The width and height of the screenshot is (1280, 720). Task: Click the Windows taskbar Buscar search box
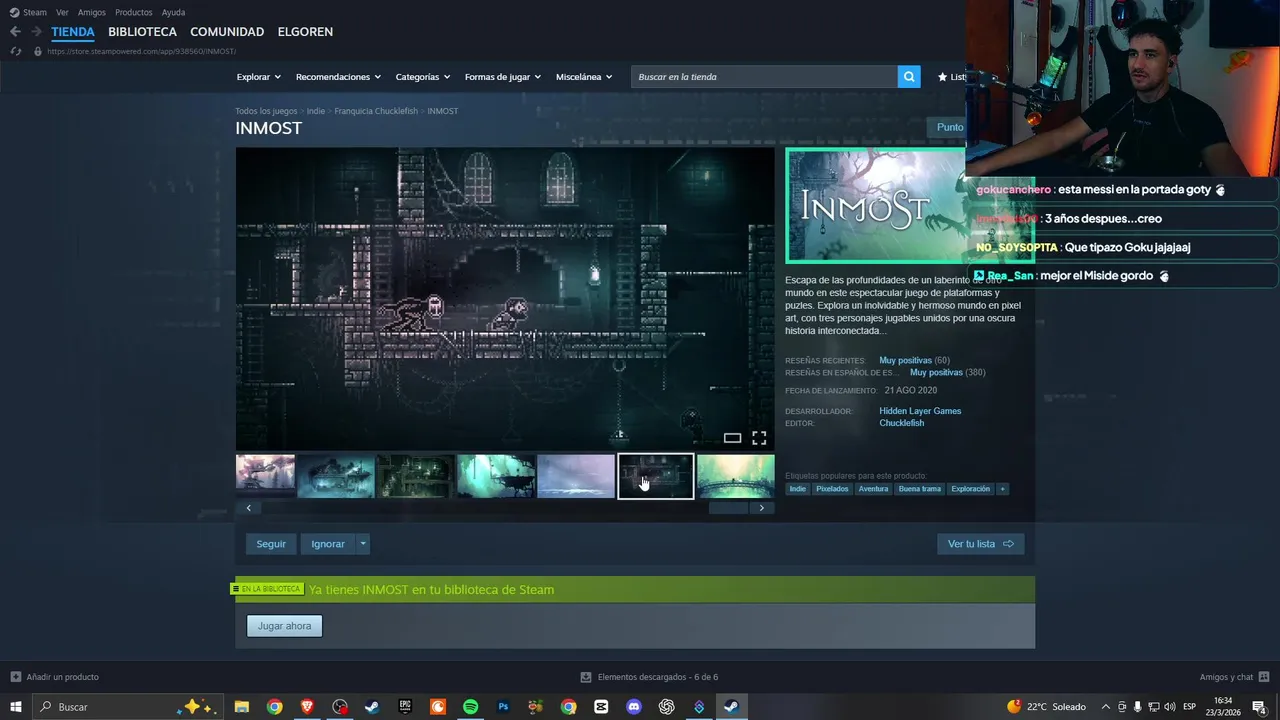coord(130,707)
